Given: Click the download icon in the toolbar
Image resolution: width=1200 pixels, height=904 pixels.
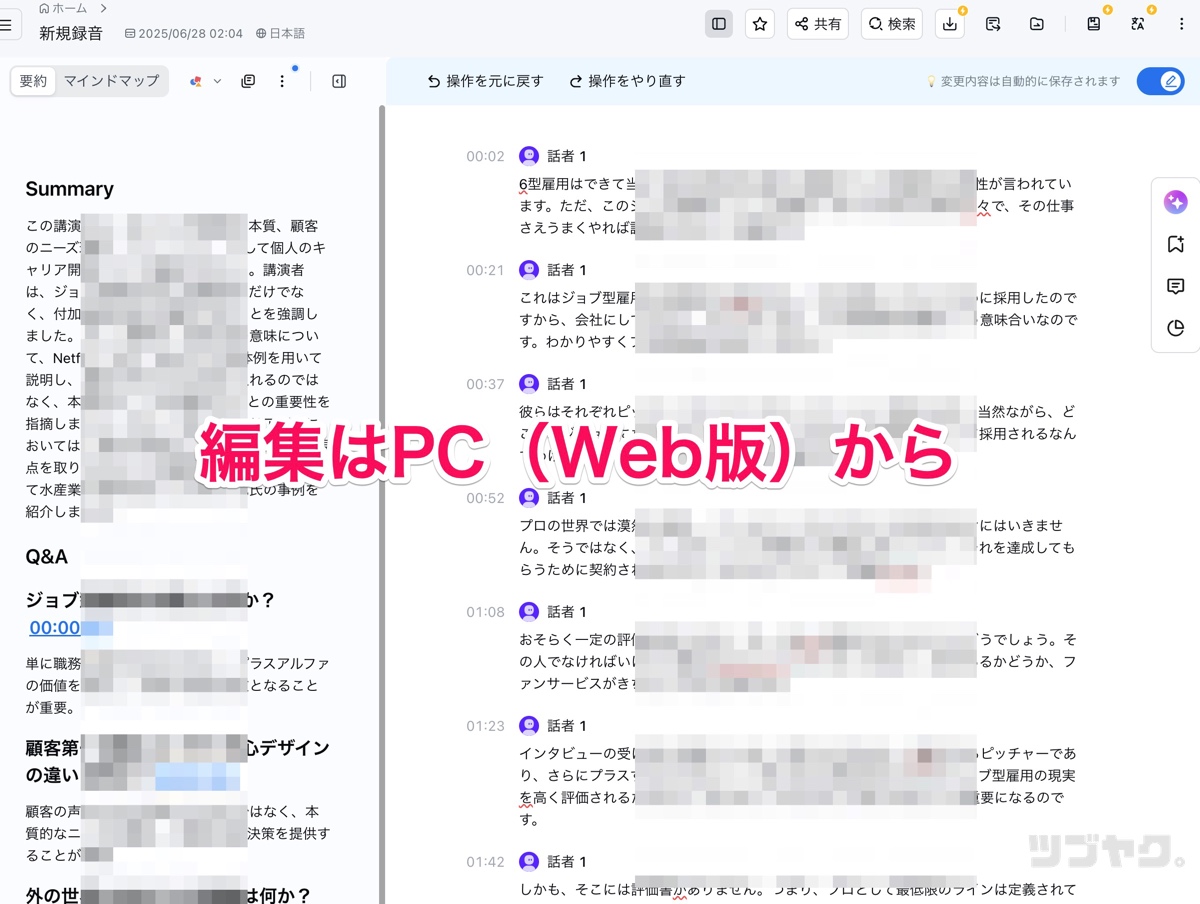Looking at the screenshot, I should 949,24.
